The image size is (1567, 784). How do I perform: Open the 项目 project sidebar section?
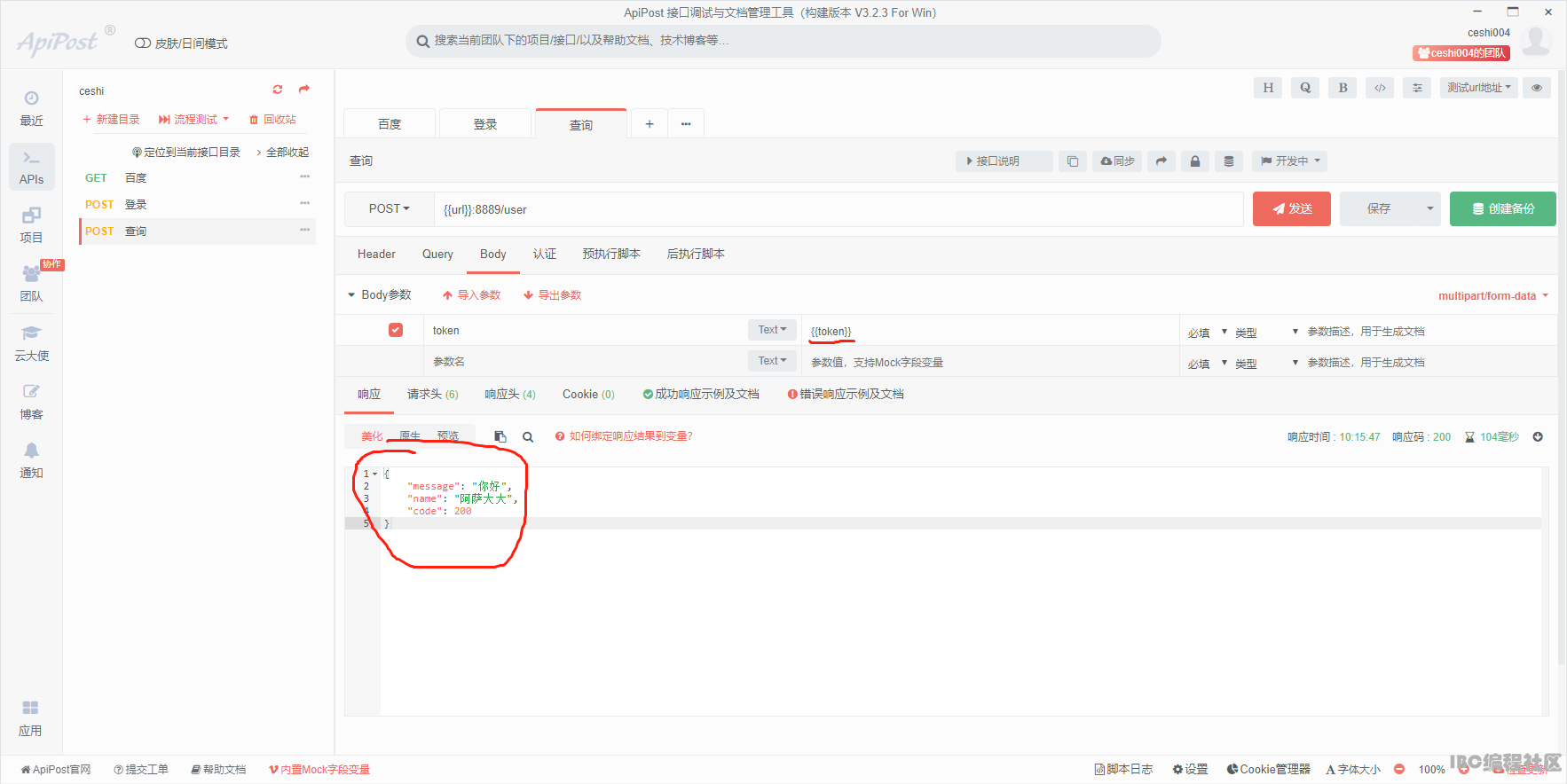(31, 225)
